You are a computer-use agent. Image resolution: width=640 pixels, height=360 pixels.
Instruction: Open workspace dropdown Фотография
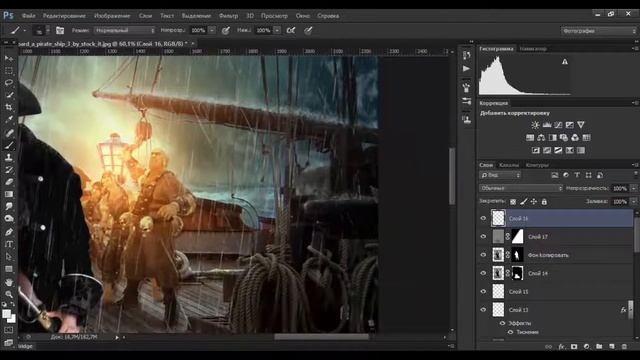(598, 31)
